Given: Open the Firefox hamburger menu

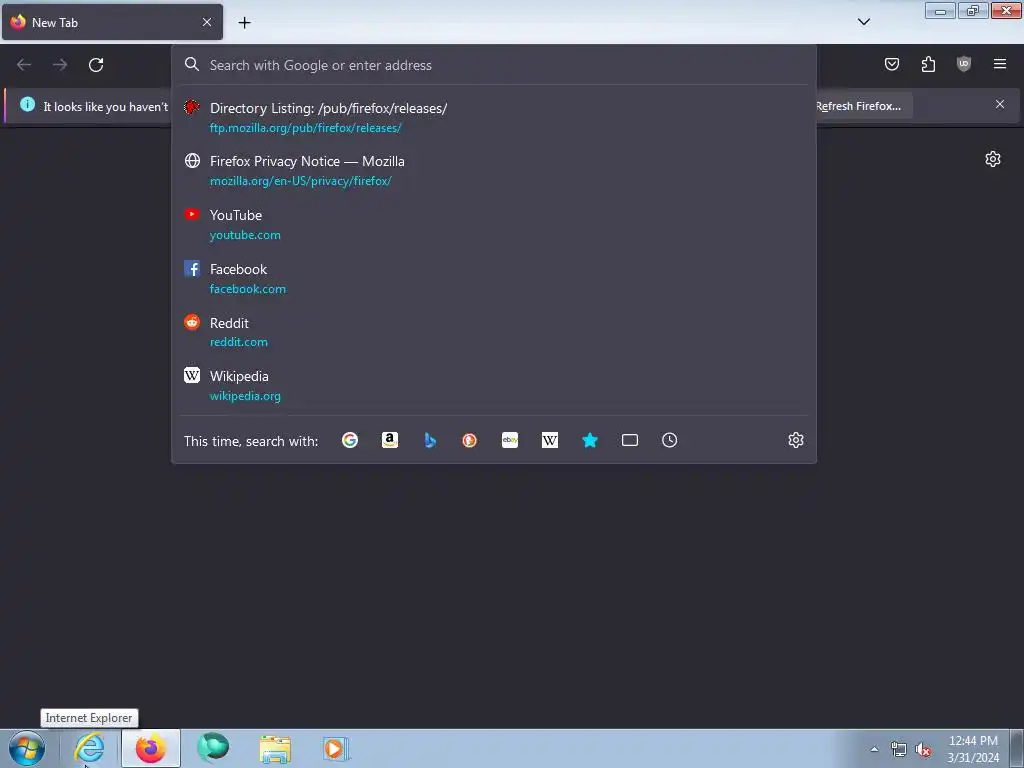Looking at the screenshot, I should click(x=1000, y=64).
